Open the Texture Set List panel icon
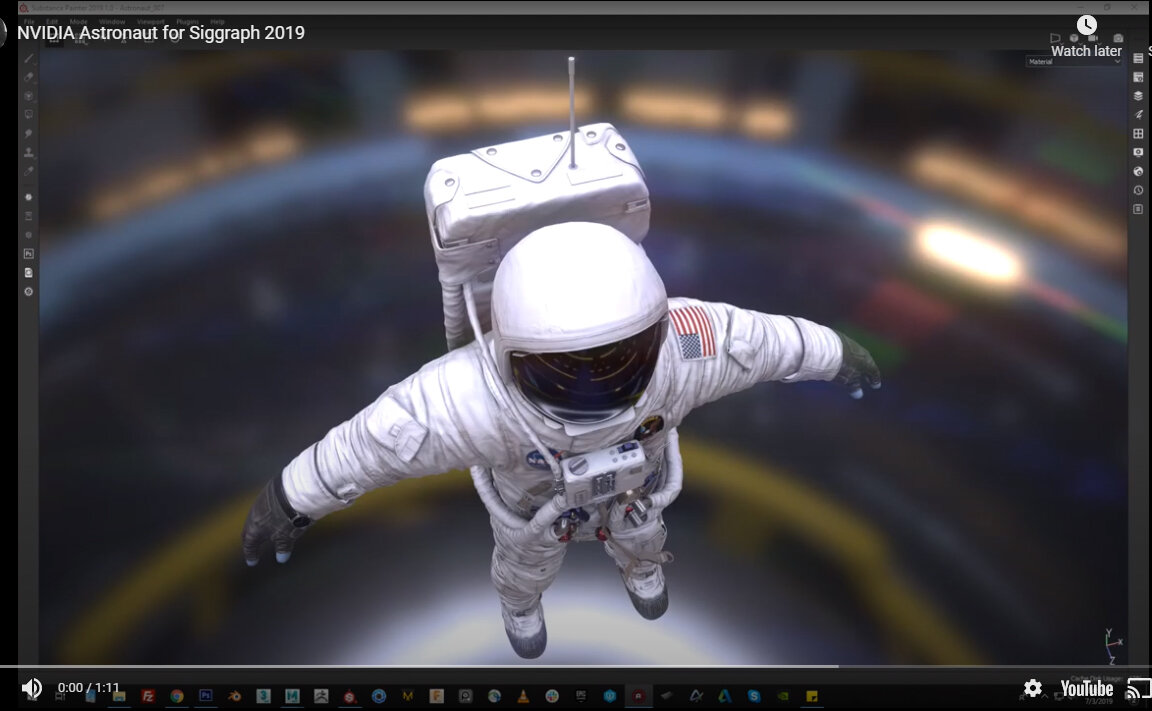The width and height of the screenshot is (1152, 711). pyautogui.click(x=1138, y=58)
